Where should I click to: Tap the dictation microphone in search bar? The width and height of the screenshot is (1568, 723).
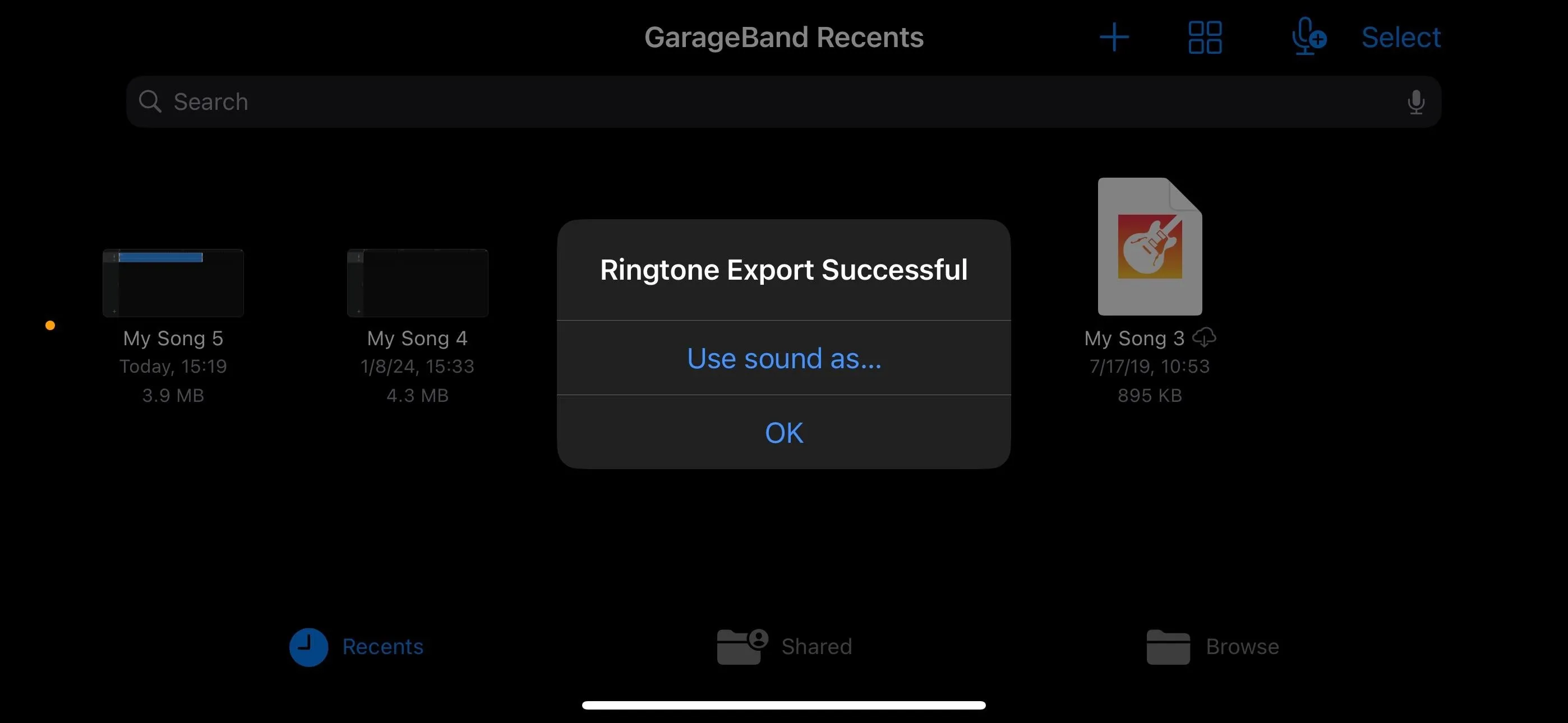1416,101
